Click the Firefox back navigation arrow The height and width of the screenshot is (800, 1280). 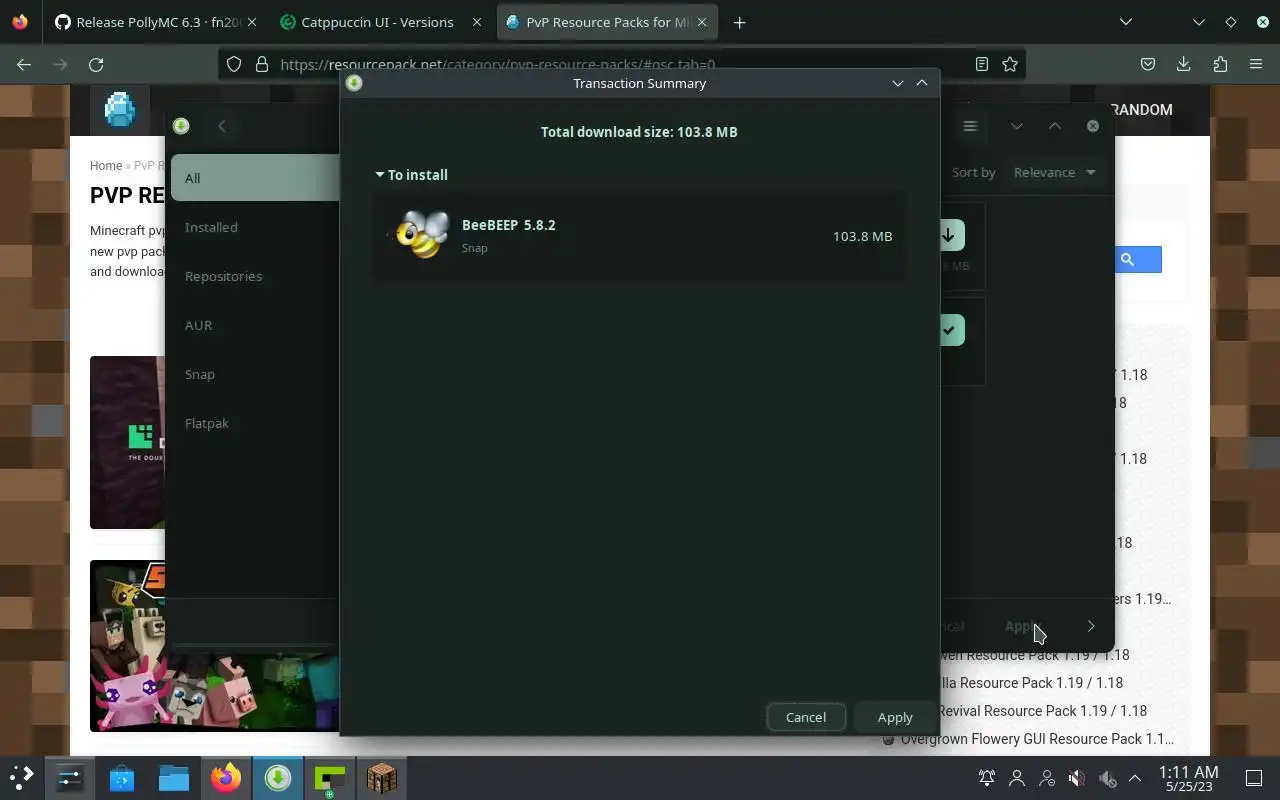pos(24,64)
